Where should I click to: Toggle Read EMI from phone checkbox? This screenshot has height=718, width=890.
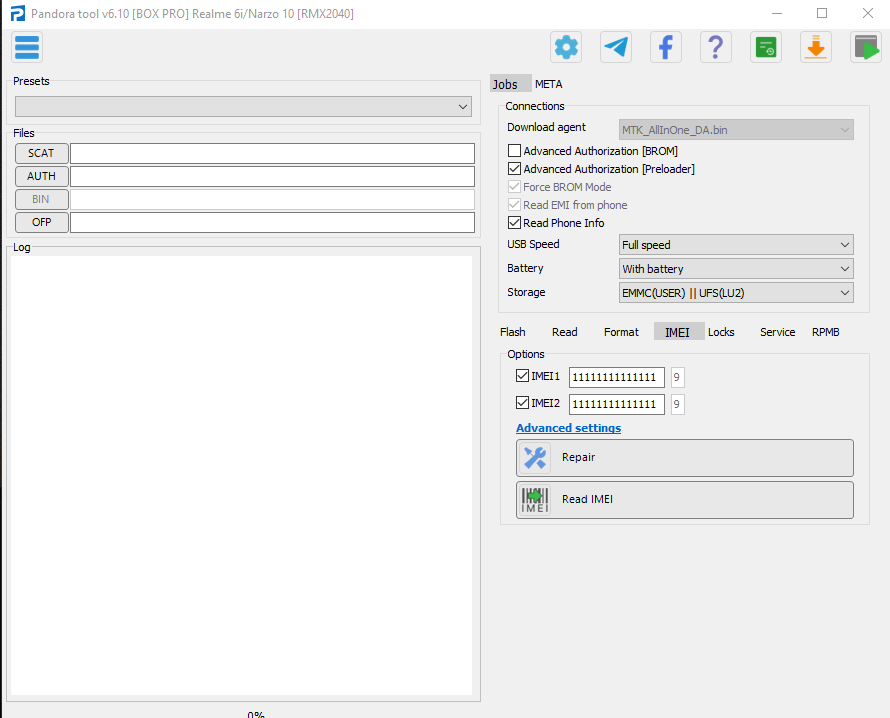coord(514,205)
